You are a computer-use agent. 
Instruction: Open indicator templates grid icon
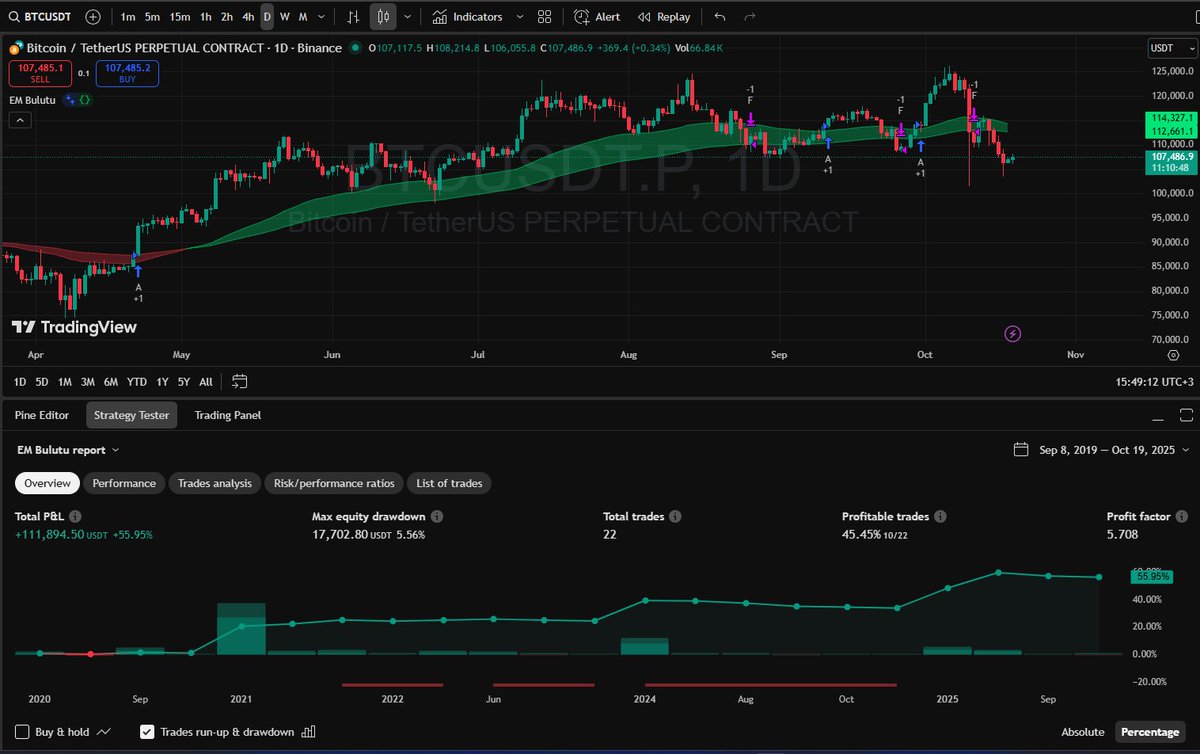[x=544, y=17]
